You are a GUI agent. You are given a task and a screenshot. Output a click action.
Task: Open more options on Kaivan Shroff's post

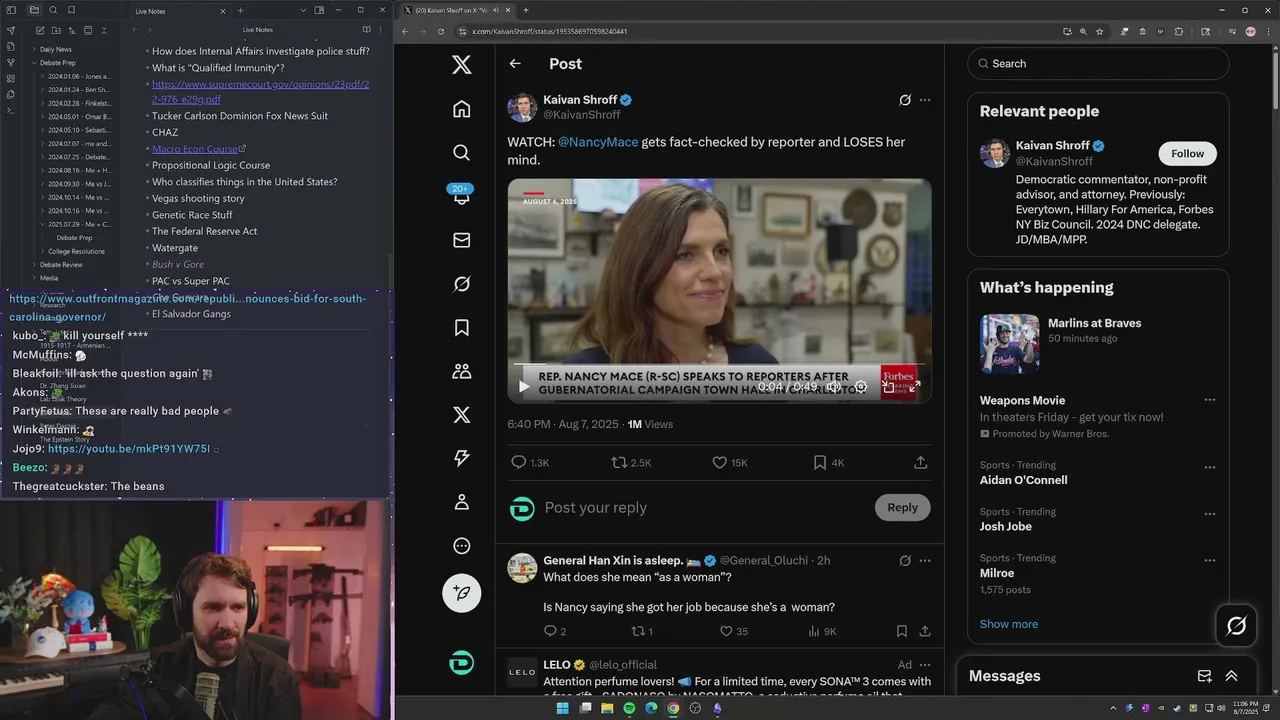tap(925, 100)
